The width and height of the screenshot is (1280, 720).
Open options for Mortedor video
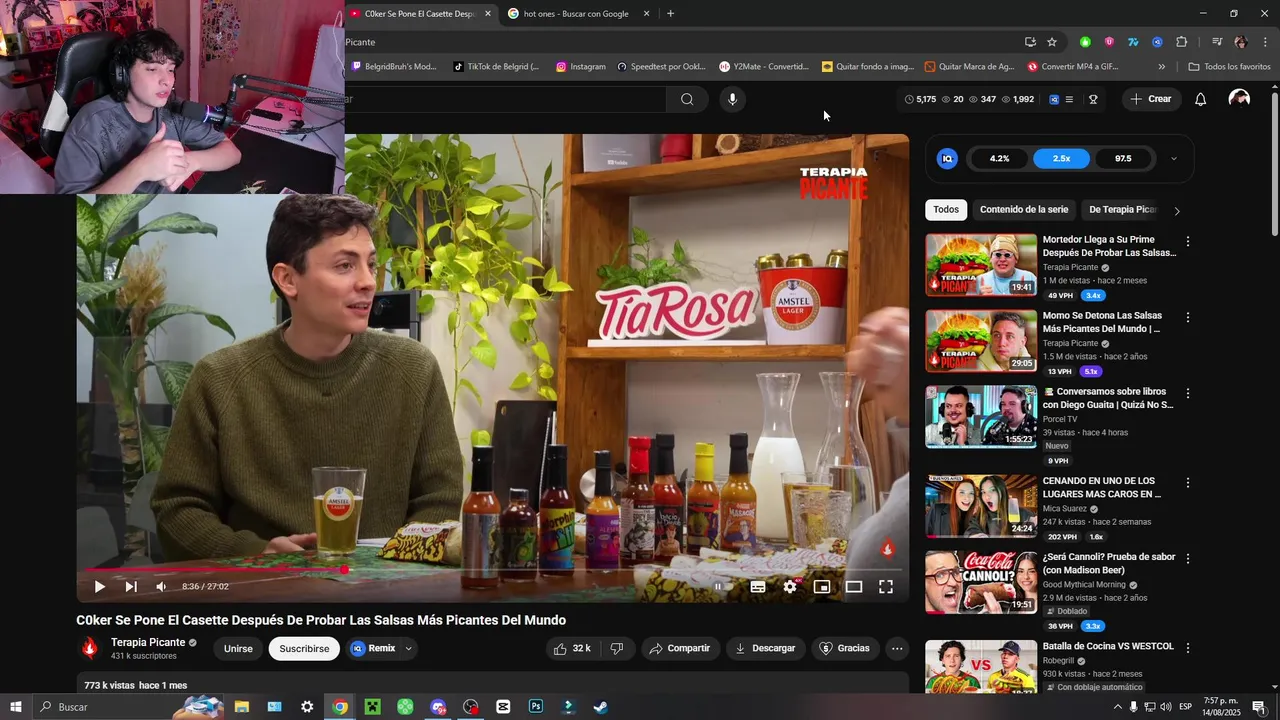pos(1188,241)
